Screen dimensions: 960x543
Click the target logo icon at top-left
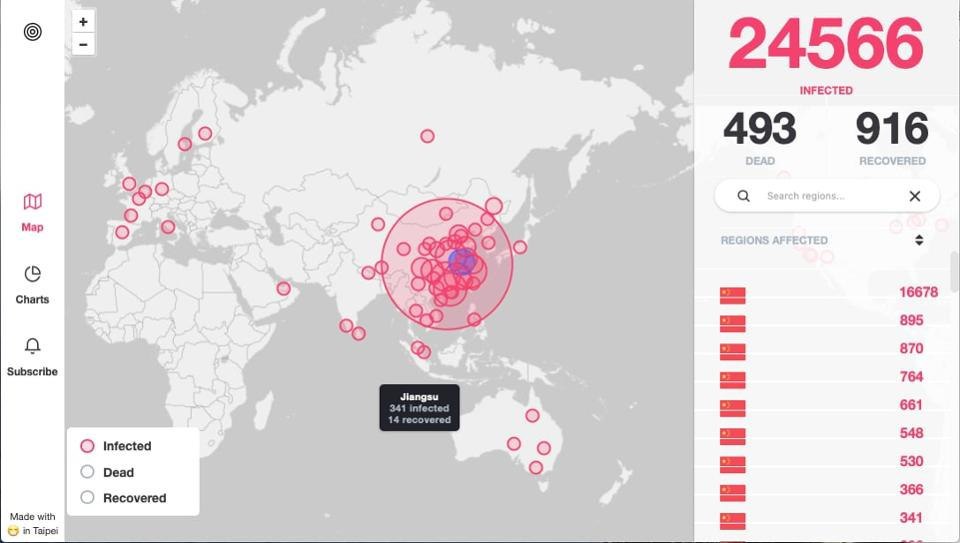[x=32, y=32]
